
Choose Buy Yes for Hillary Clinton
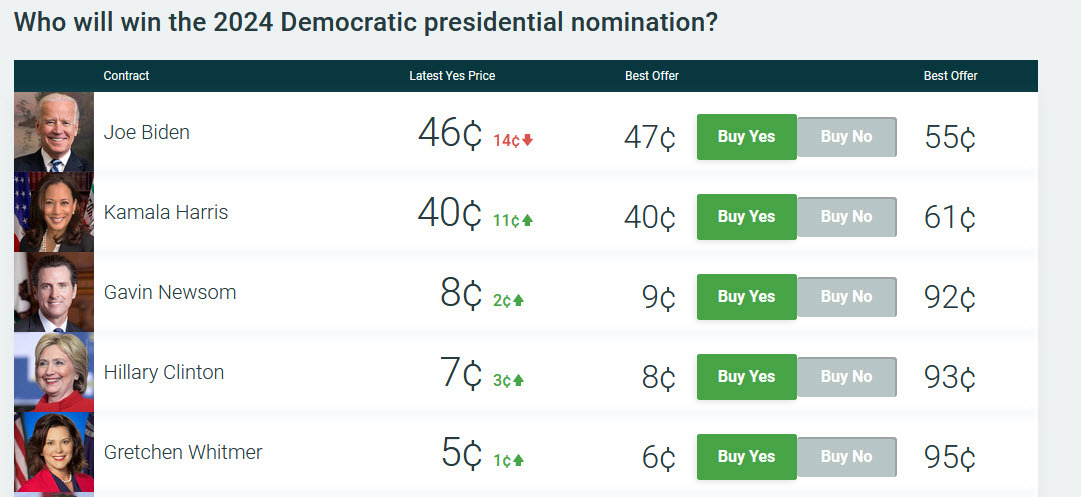[x=746, y=377]
